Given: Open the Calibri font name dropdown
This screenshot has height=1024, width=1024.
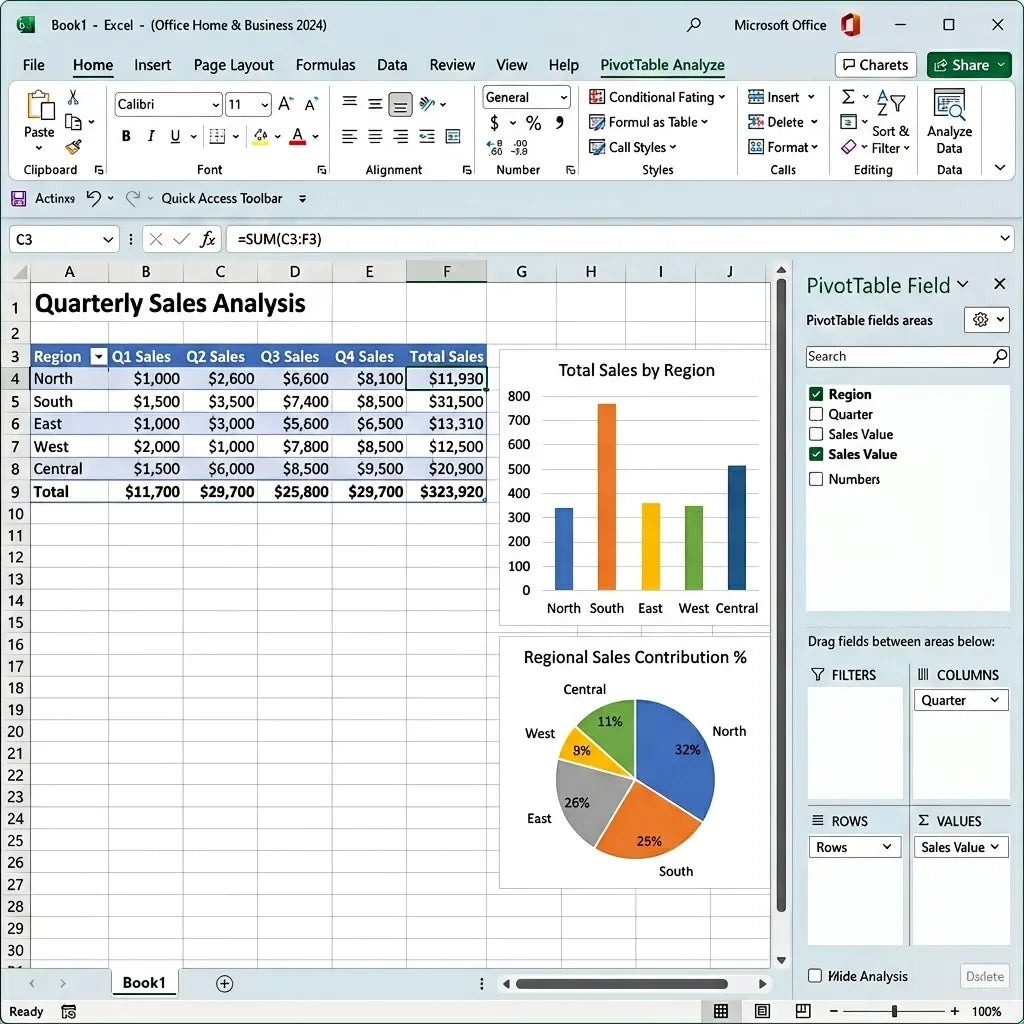Looking at the screenshot, I should click(x=216, y=104).
